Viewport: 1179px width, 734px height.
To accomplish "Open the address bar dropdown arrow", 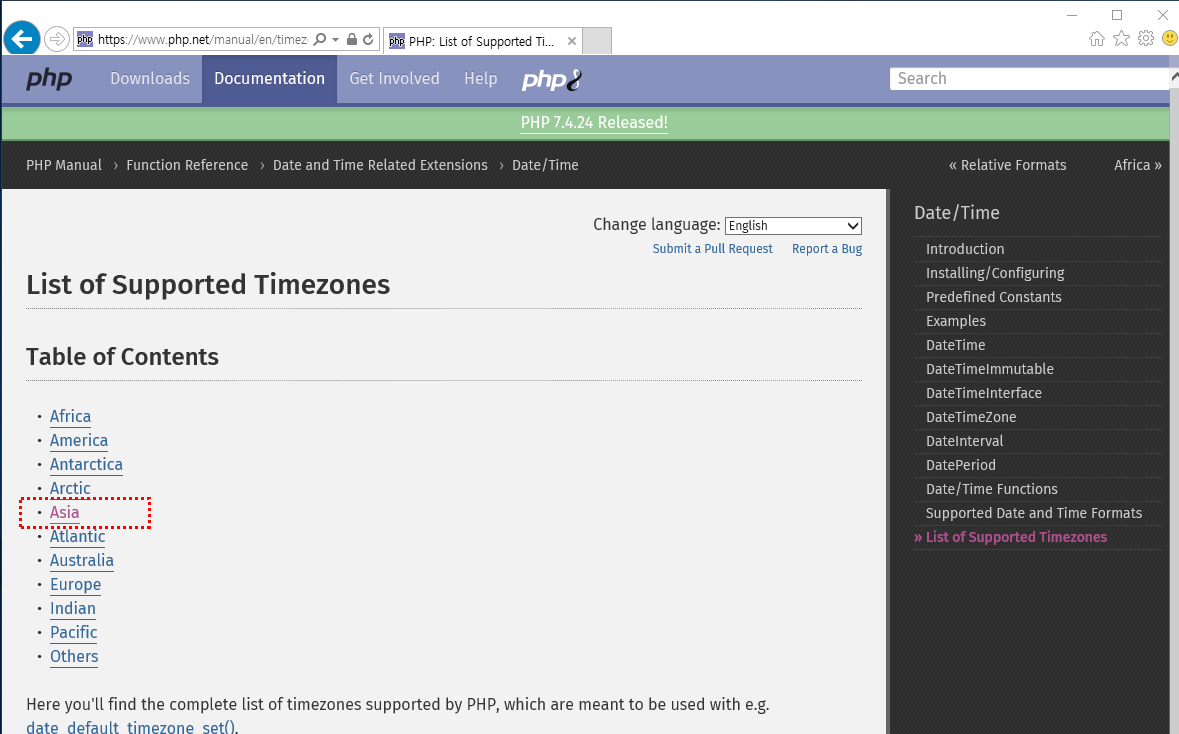I will click(335, 39).
